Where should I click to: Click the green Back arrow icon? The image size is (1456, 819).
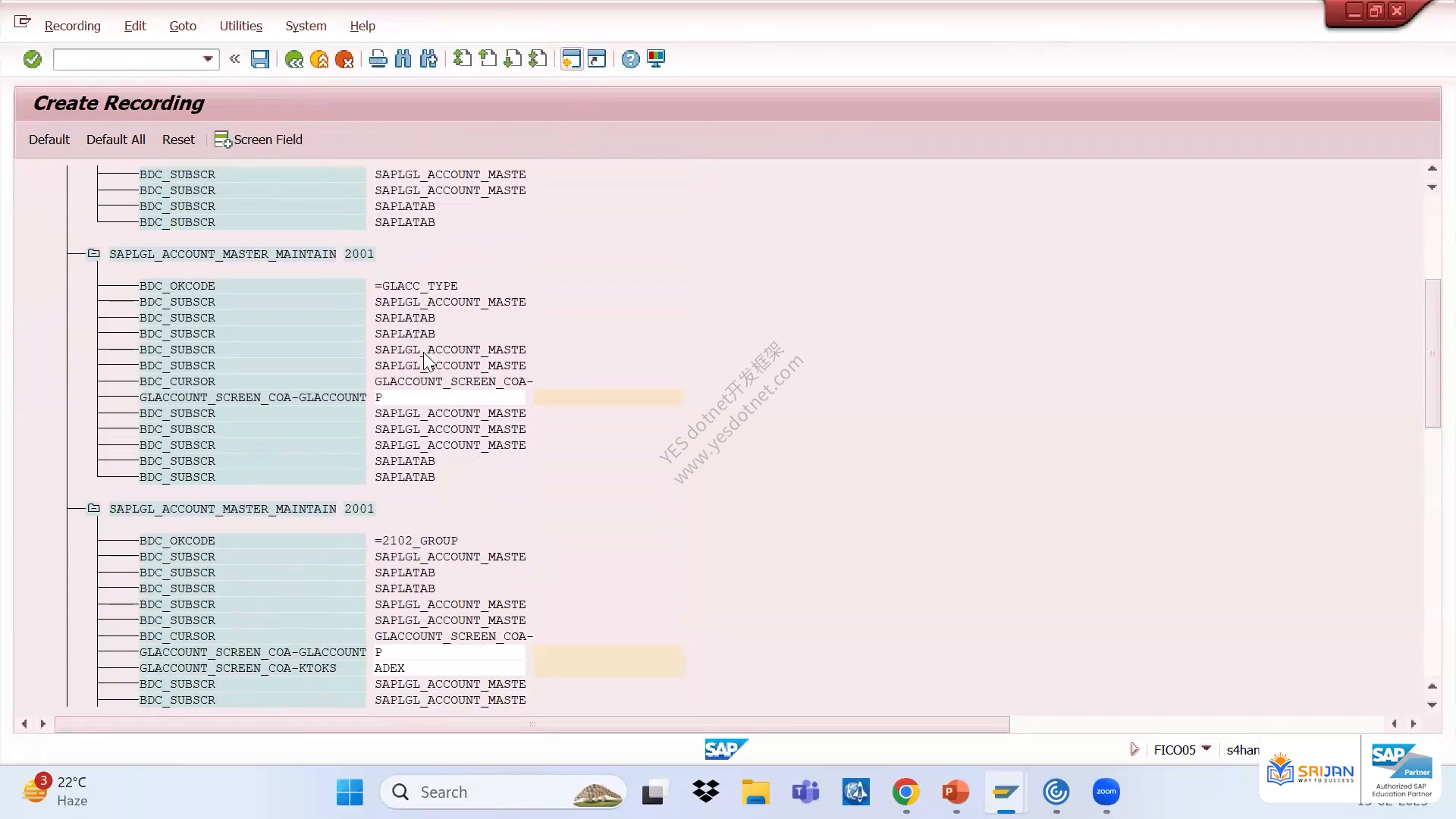pos(294,59)
